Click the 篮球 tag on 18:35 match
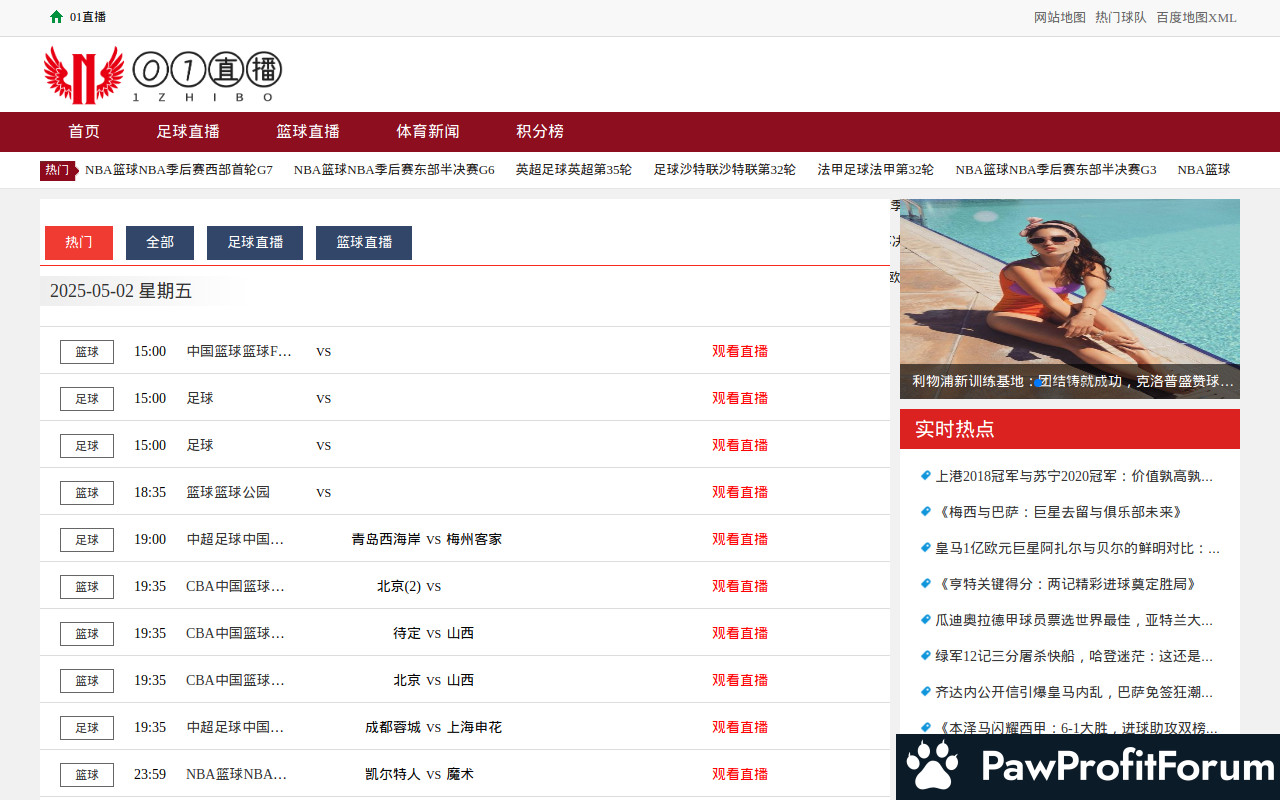The height and width of the screenshot is (800, 1280). click(x=87, y=492)
